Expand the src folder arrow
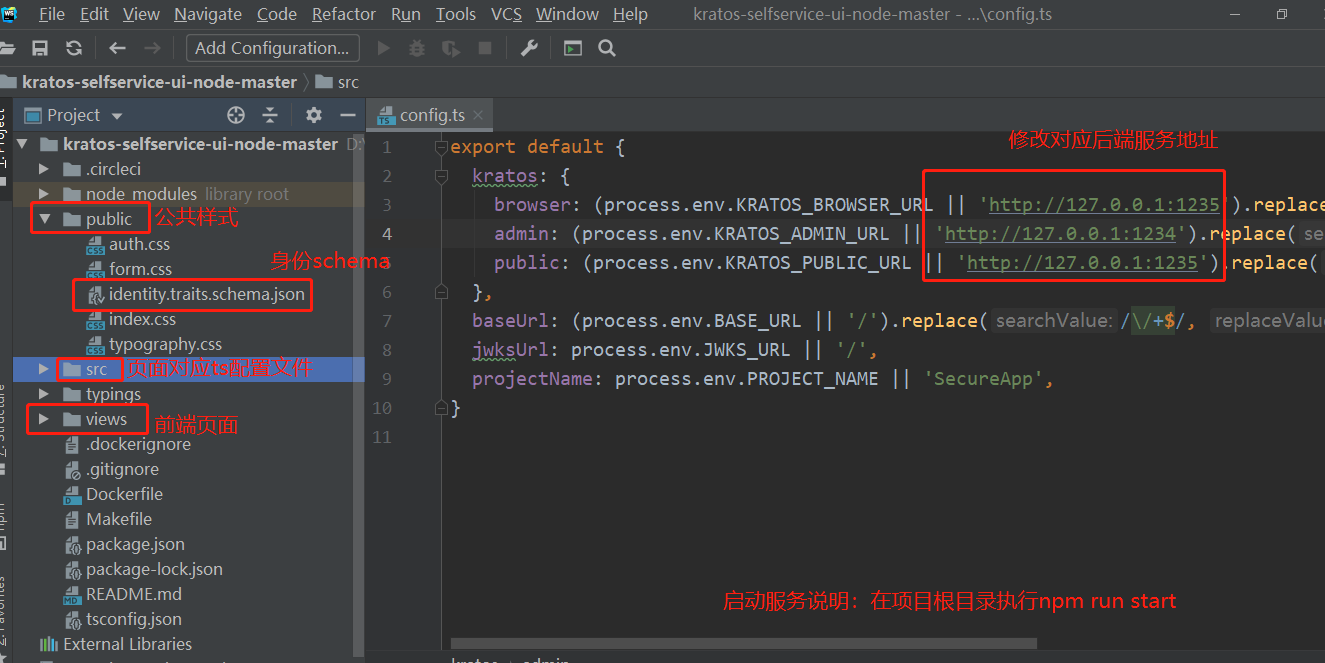 click(44, 369)
